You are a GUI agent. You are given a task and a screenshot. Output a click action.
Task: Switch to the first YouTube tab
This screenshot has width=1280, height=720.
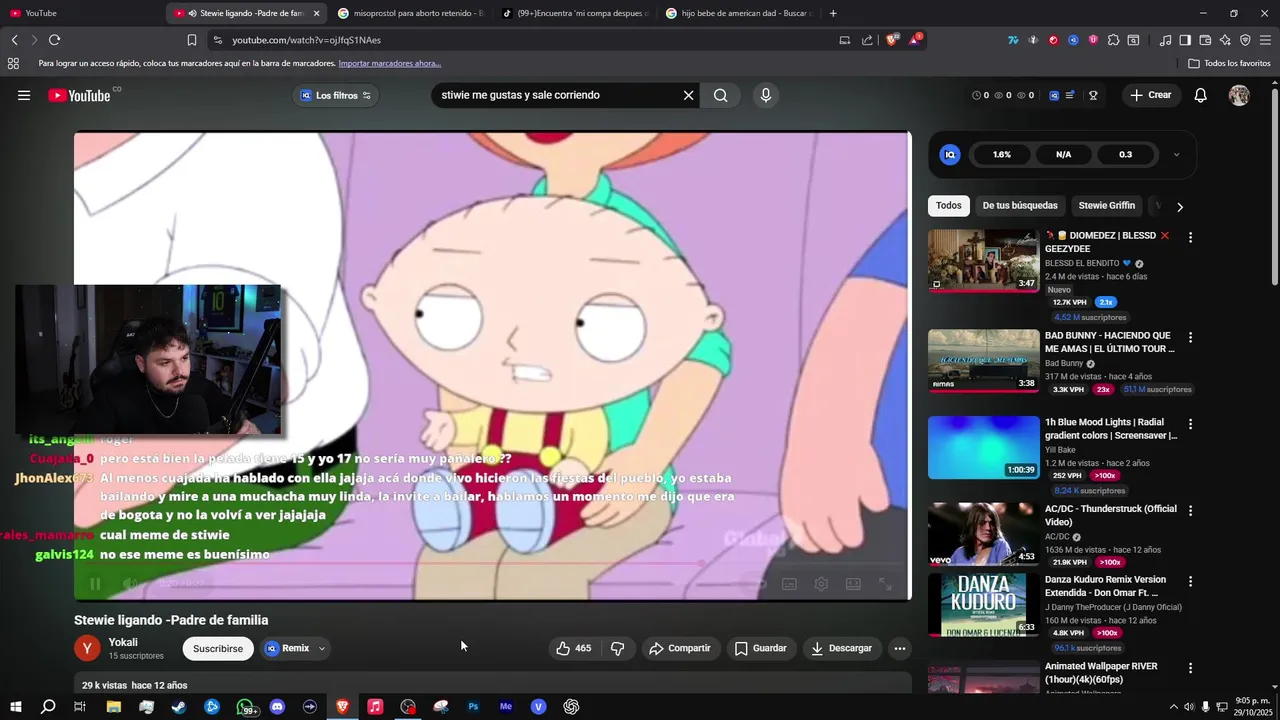[82, 13]
